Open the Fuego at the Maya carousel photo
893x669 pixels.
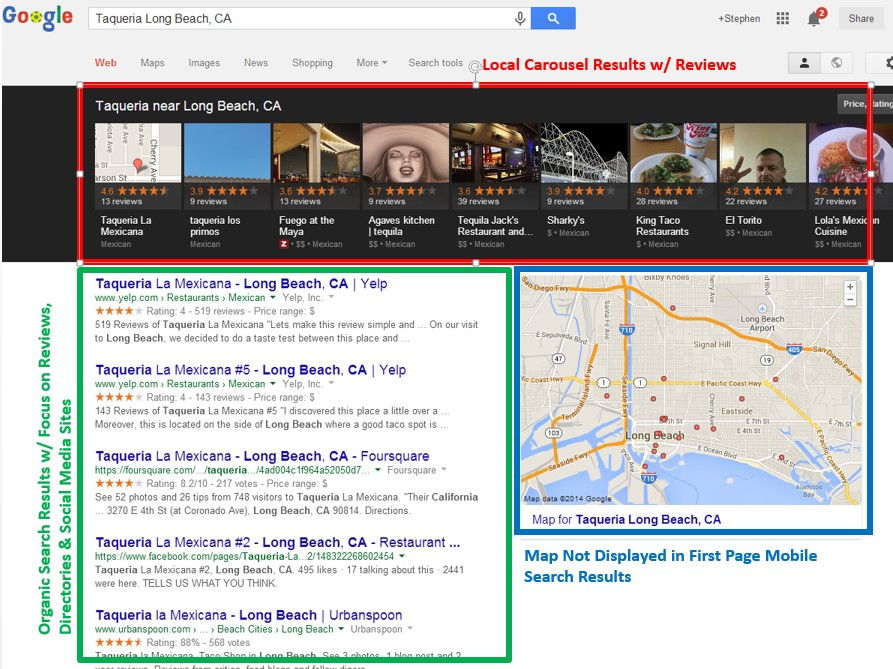click(x=316, y=153)
